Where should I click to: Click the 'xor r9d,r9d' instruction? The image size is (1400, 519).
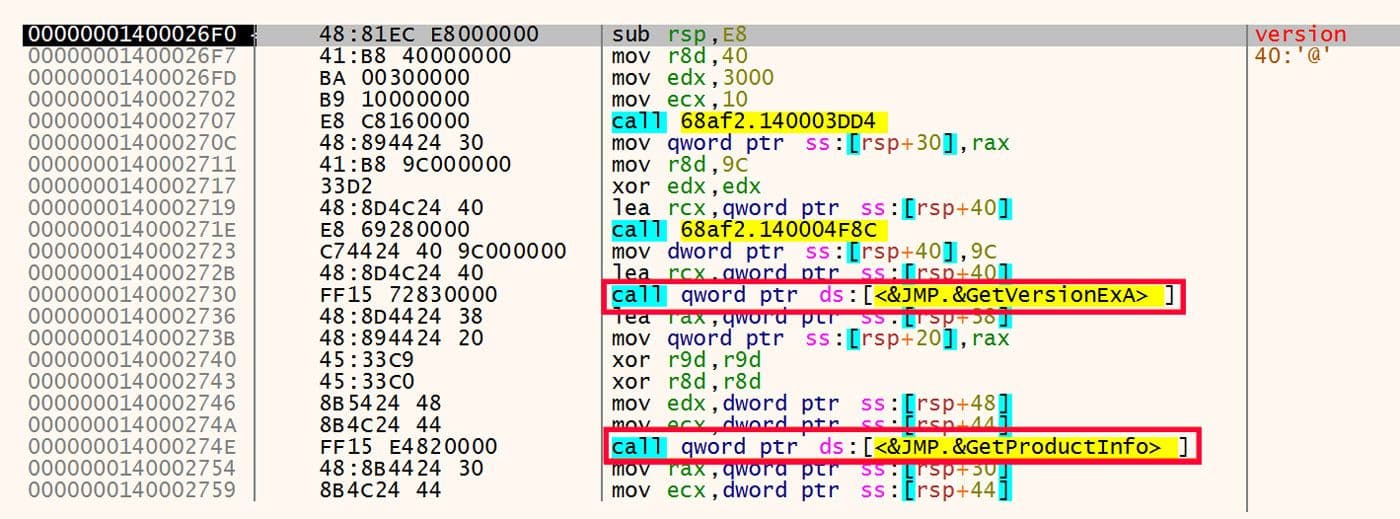685,360
